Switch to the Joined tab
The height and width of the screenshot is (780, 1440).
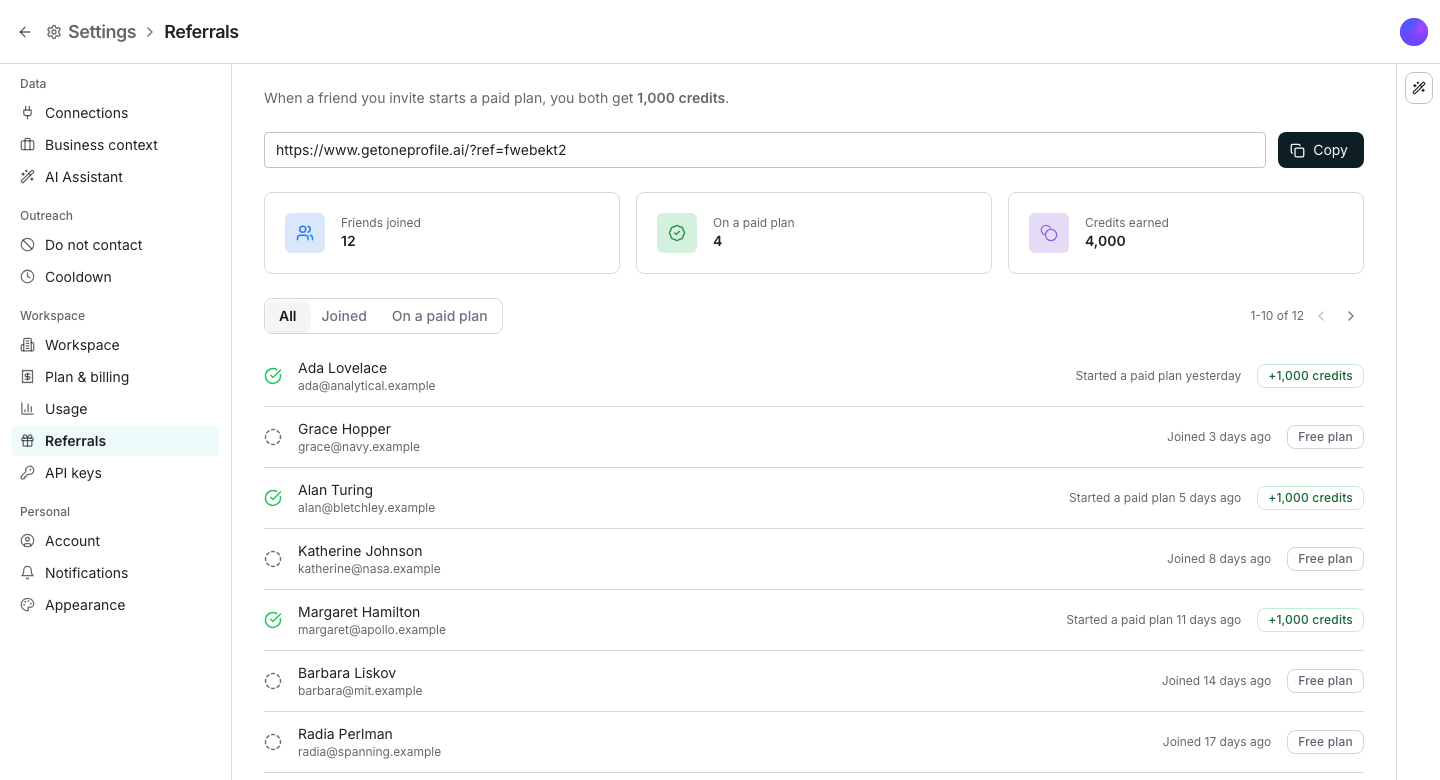tap(344, 316)
